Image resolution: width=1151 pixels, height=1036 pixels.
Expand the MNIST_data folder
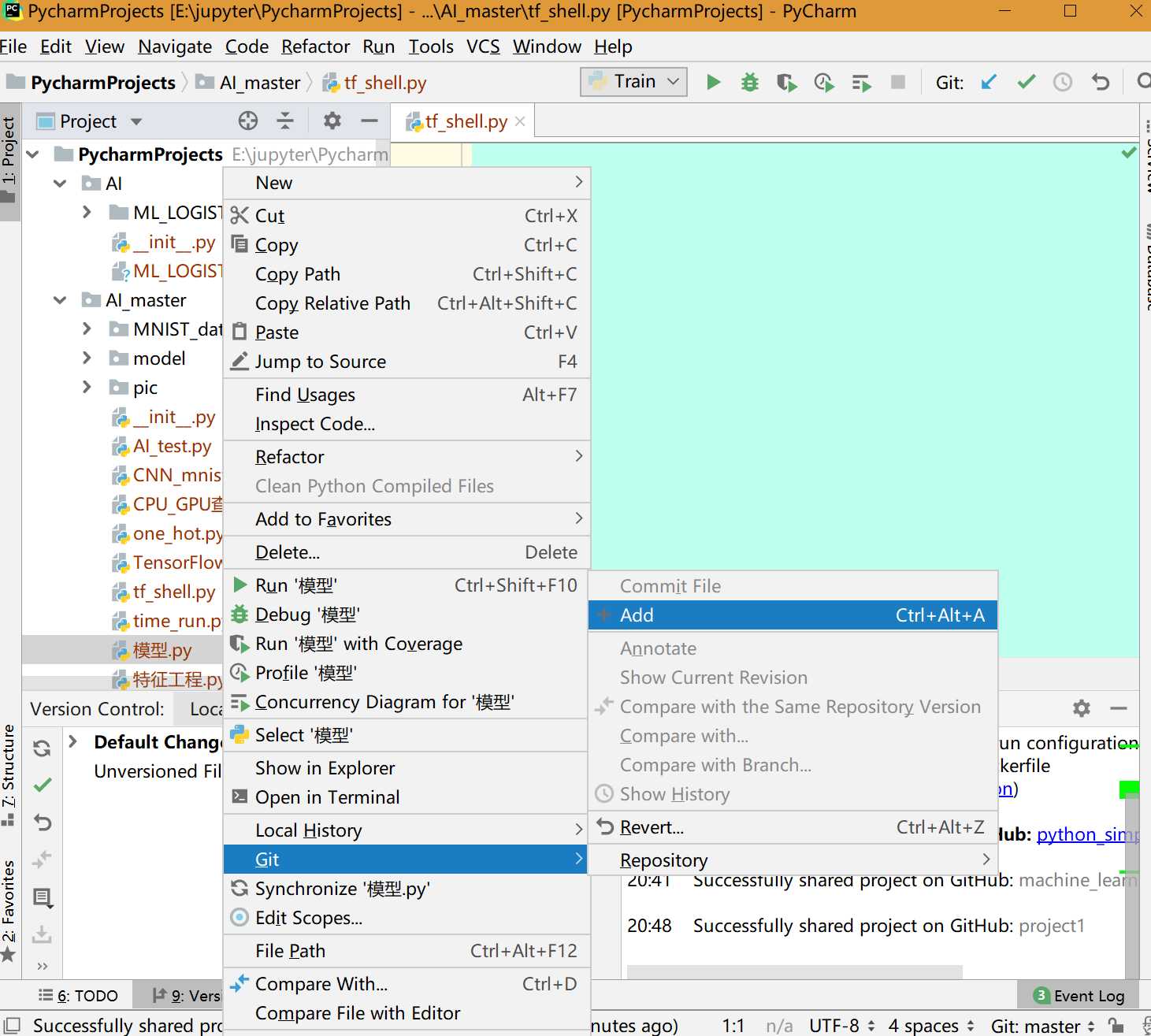click(x=87, y=329)
